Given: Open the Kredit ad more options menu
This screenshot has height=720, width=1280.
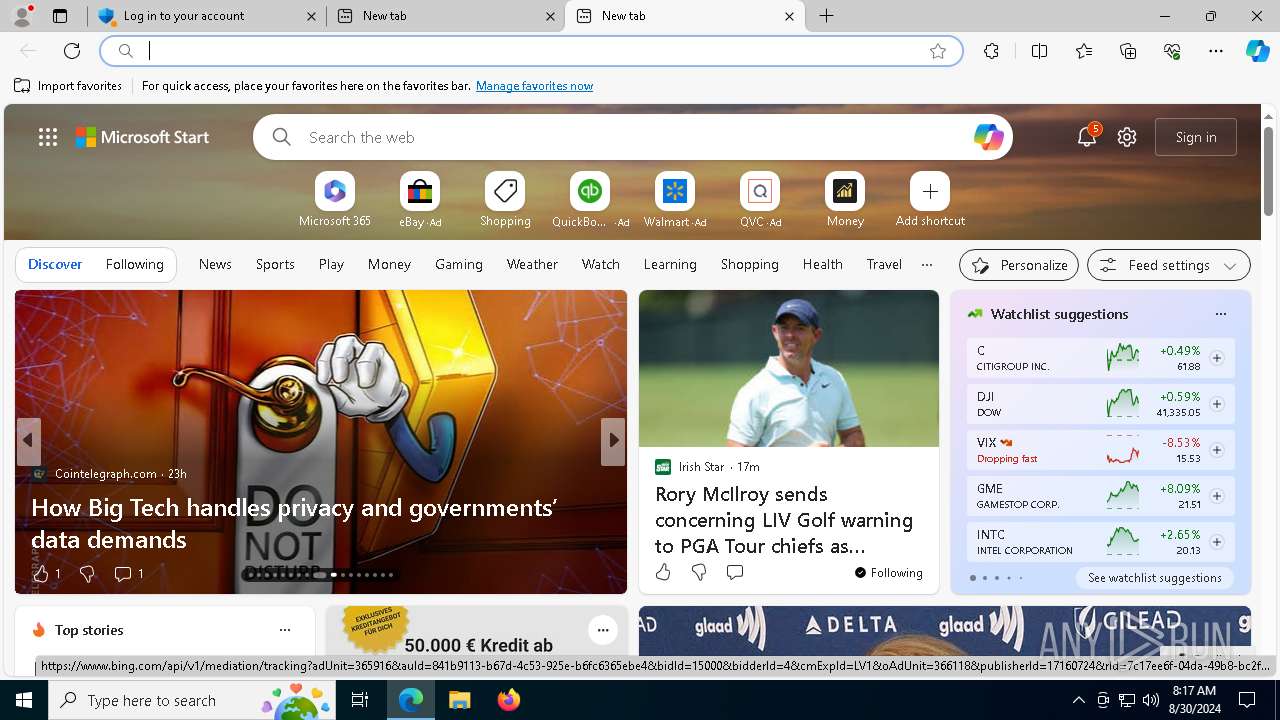Looking at the screenshot, I should click(602, 630).
